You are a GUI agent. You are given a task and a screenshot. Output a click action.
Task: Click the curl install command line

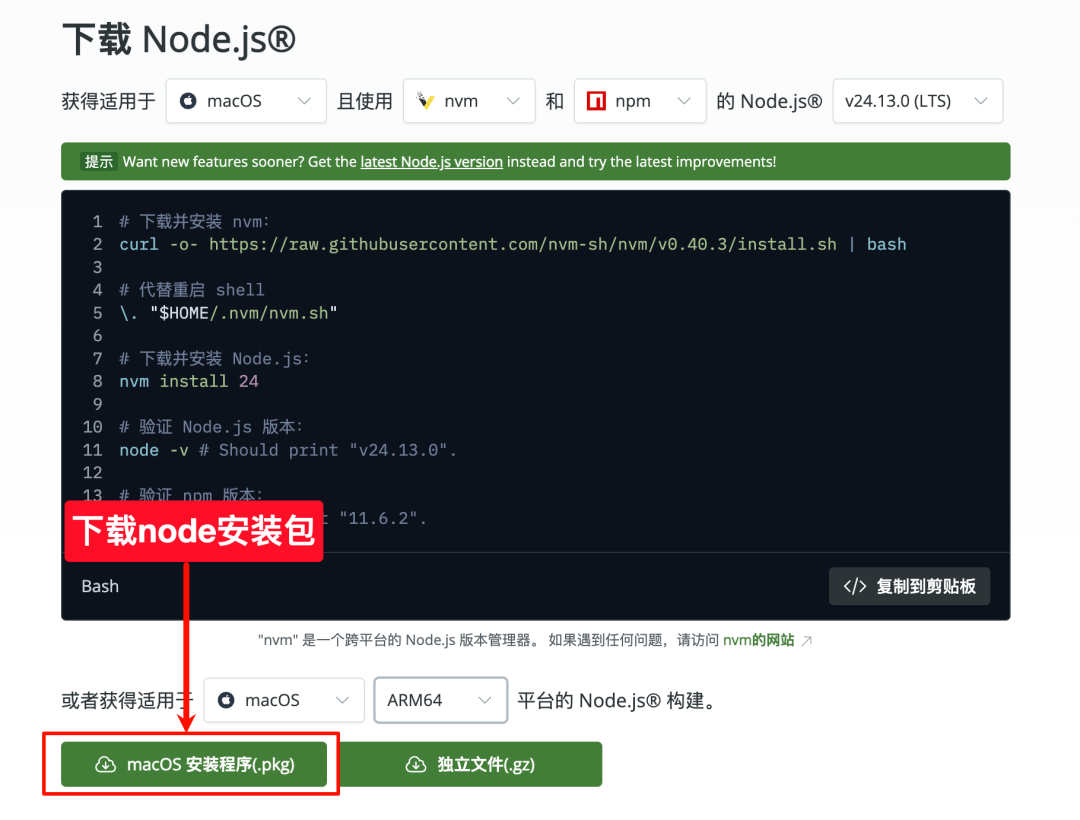pyautogui.click(x=512, y=244)
